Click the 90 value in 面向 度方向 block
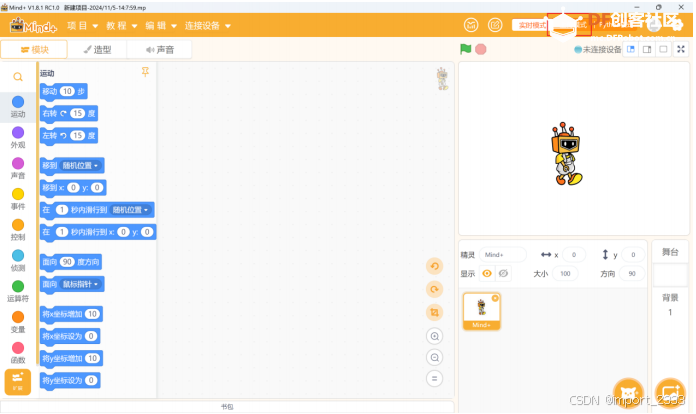Image resolution: width=696 pixels, height=414 pixels. 67,262
